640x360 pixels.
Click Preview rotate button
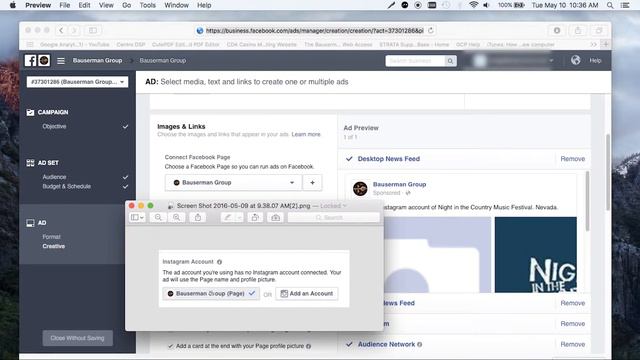tap(255, 218)
